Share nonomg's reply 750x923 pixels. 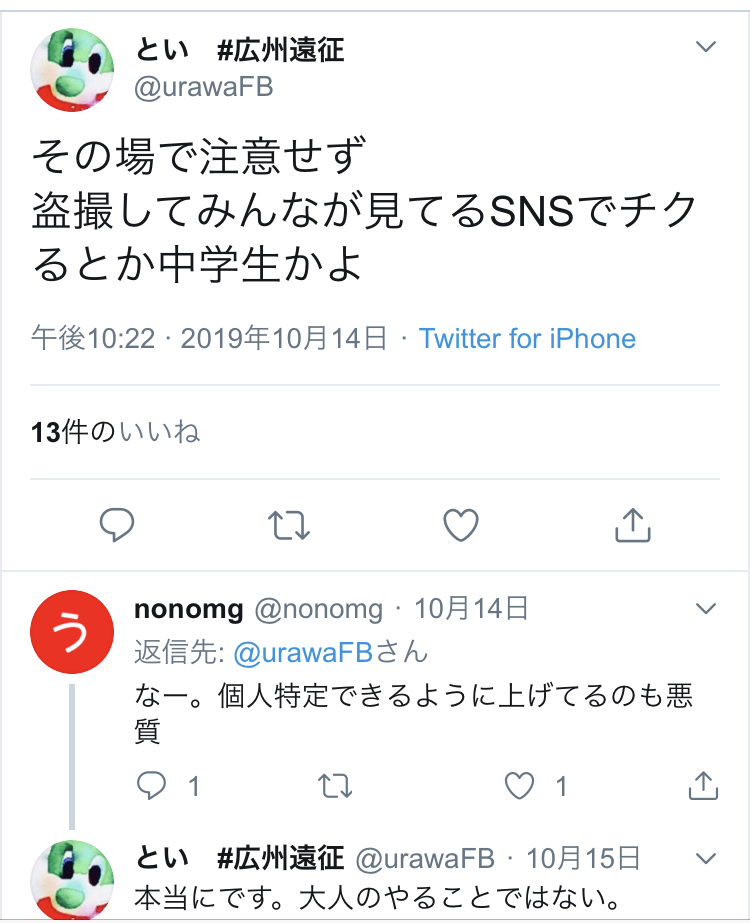(704, 786)
